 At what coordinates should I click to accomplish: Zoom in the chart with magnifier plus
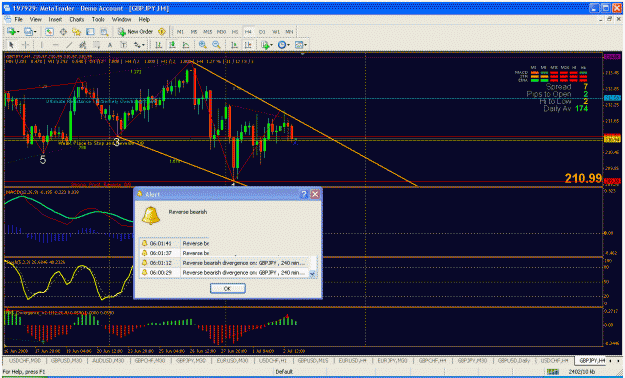[202, 45]
